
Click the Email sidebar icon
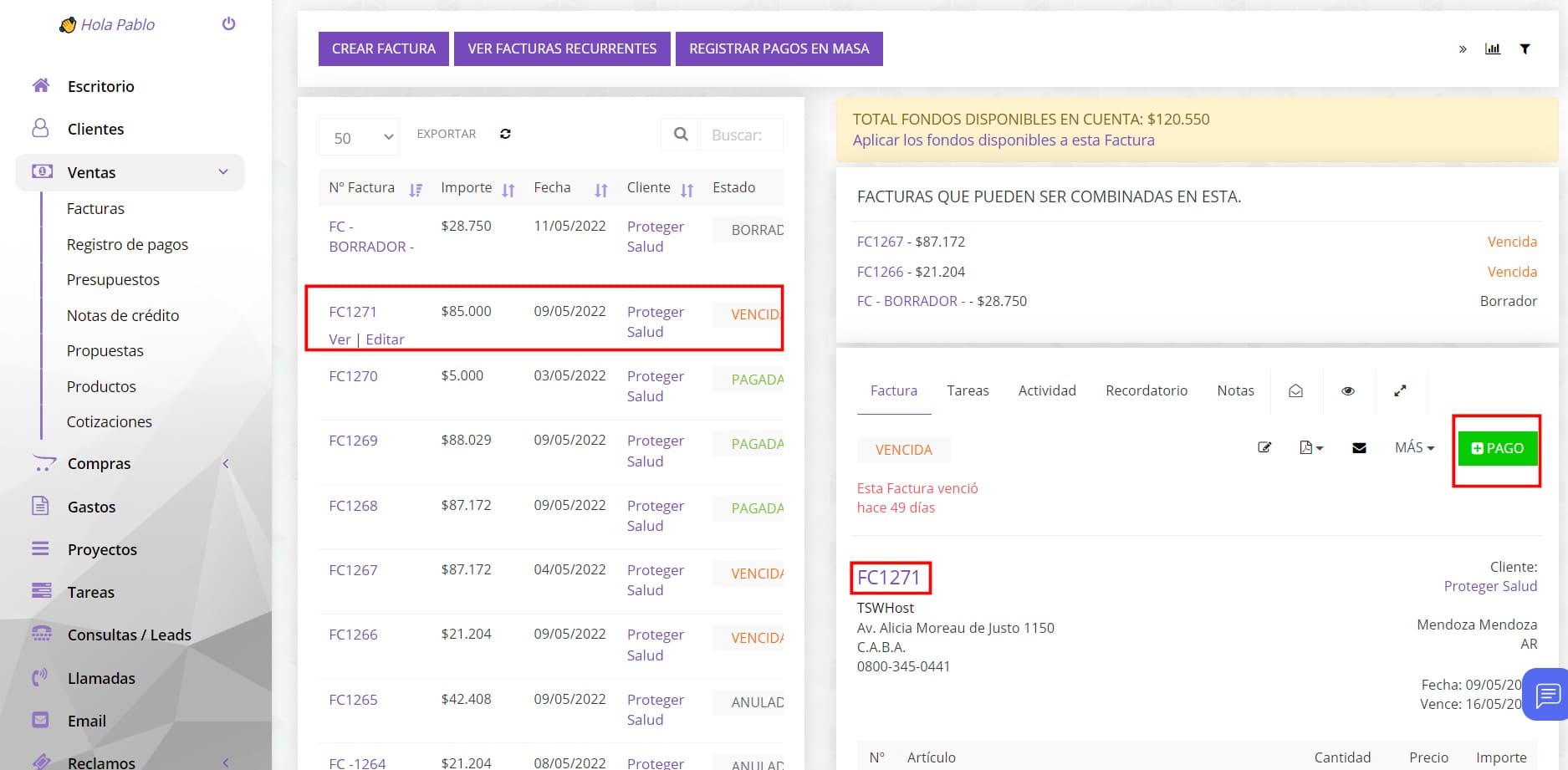pos(40,720)
